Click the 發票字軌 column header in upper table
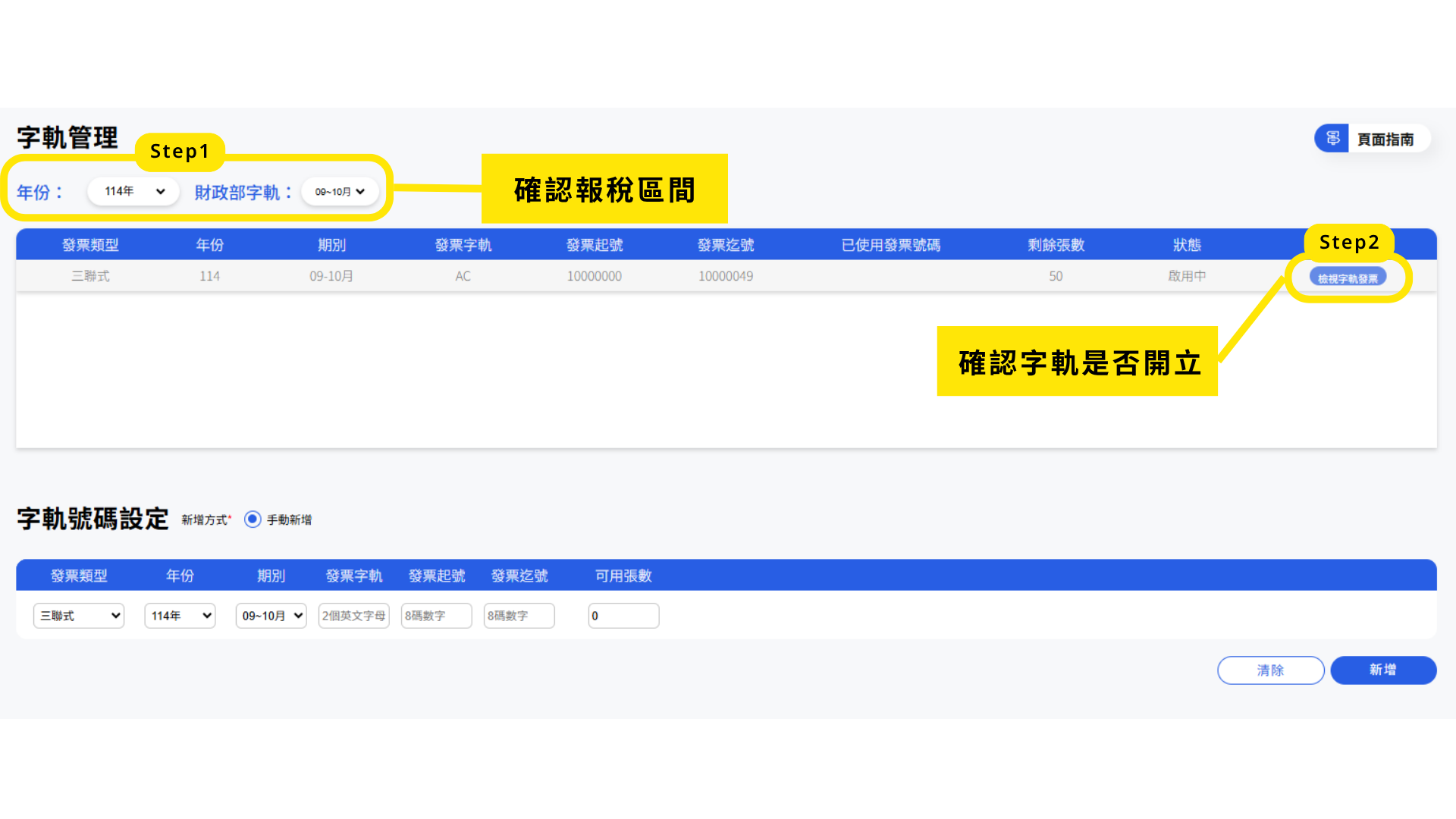Image resolution: width=1456 pixels, height=819 pixels. tap(463, 245)
